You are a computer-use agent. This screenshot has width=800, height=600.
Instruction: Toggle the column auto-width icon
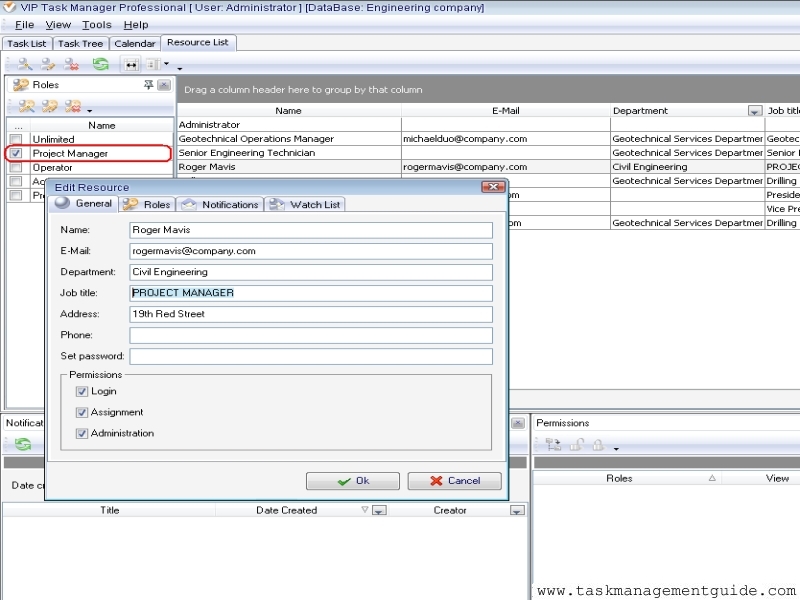(131, 64)
